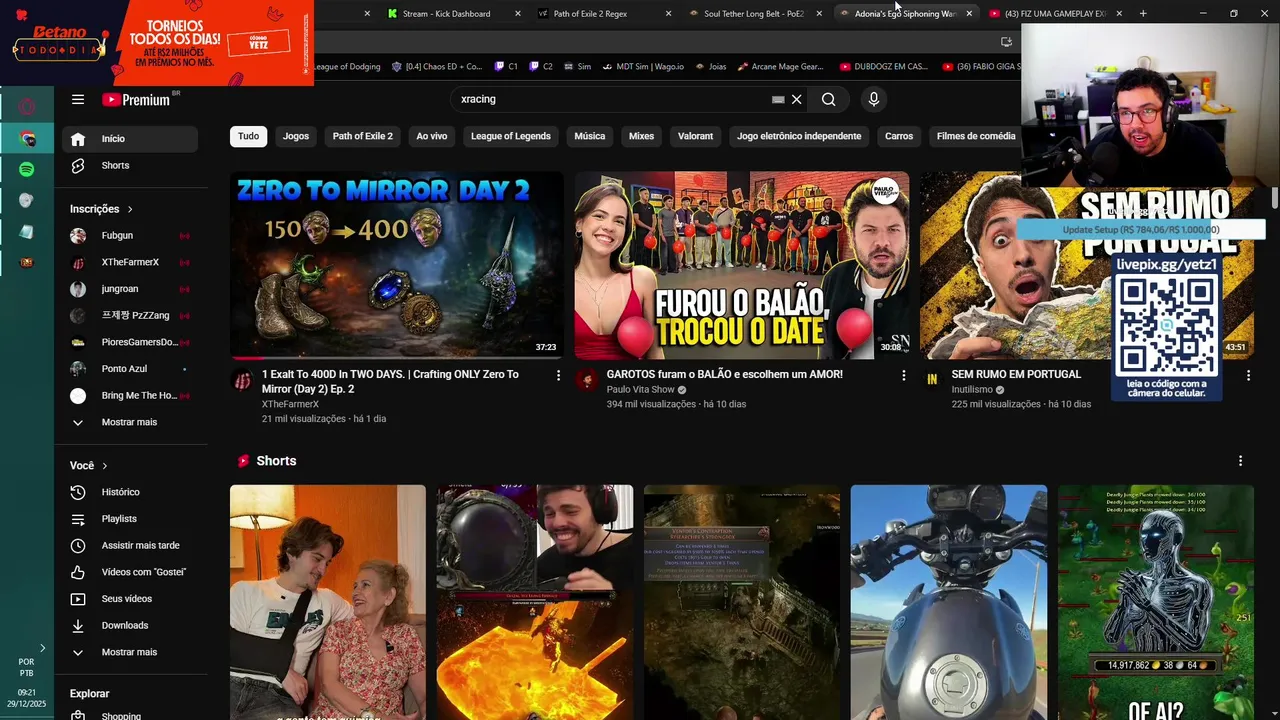Open the motorcycle Short thumbnail
Screen dimensions: 1280x720
point(949,602)
